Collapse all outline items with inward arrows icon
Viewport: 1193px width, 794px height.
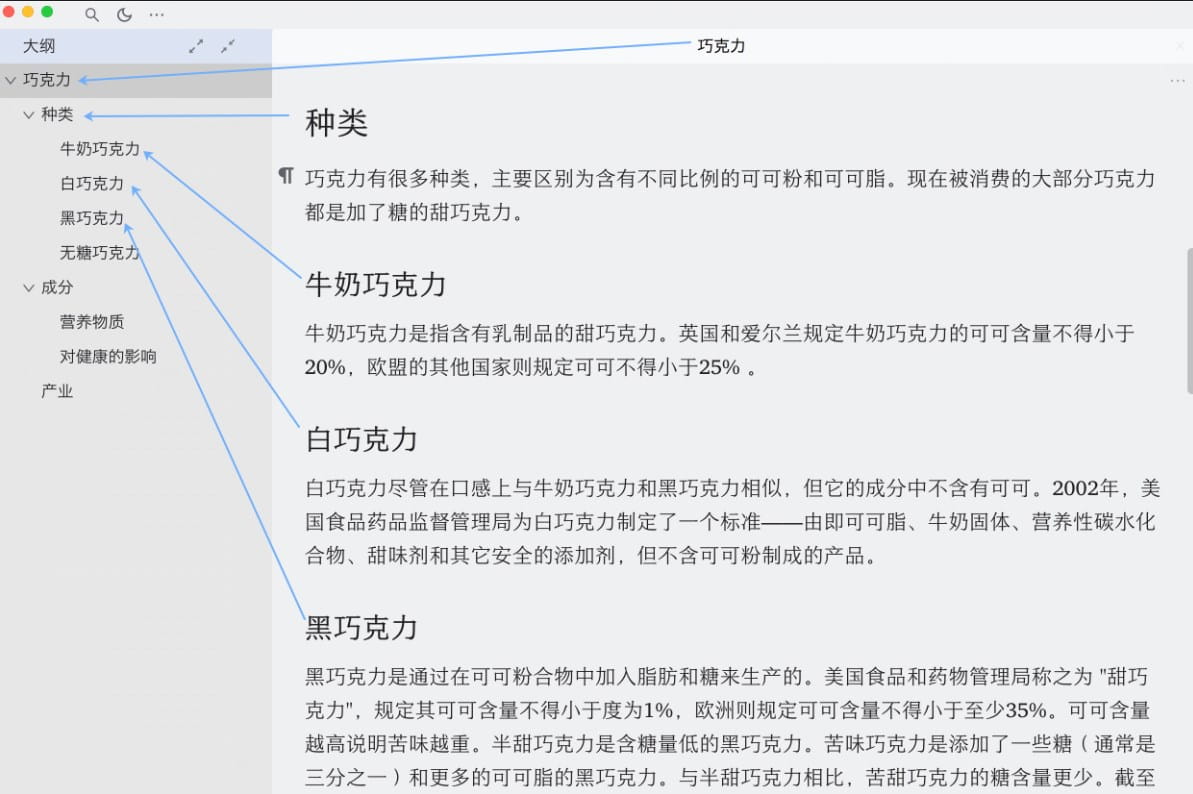click(x=227, y=46)
